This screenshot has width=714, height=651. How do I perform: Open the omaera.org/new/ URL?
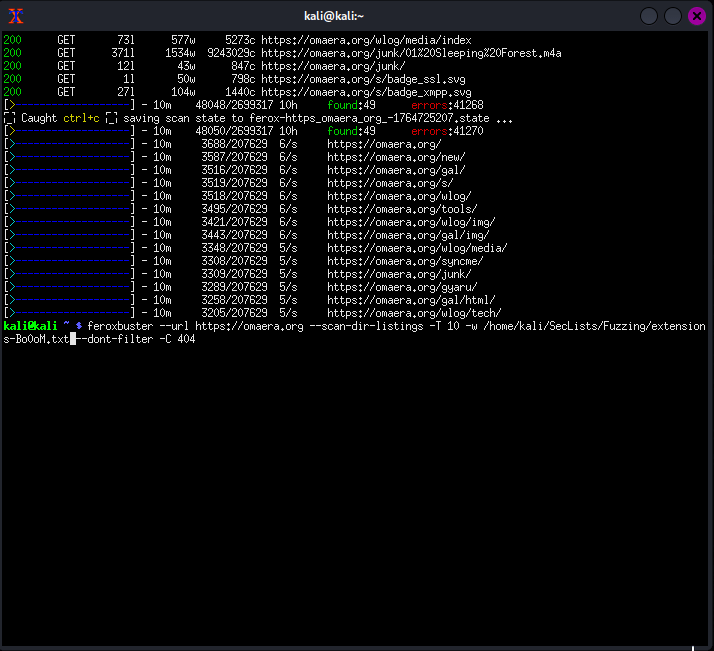(x=396, y=157)
